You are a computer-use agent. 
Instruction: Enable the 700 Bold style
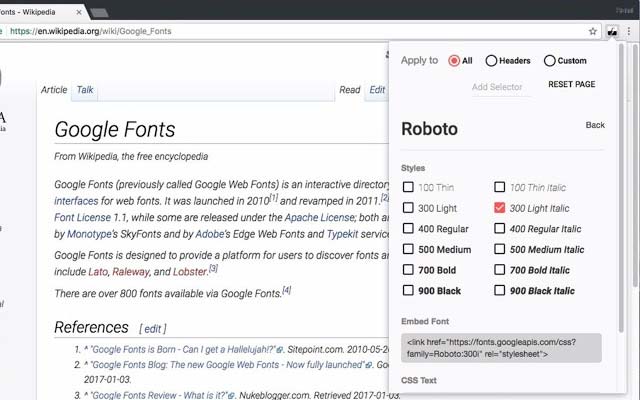[408, 270]
